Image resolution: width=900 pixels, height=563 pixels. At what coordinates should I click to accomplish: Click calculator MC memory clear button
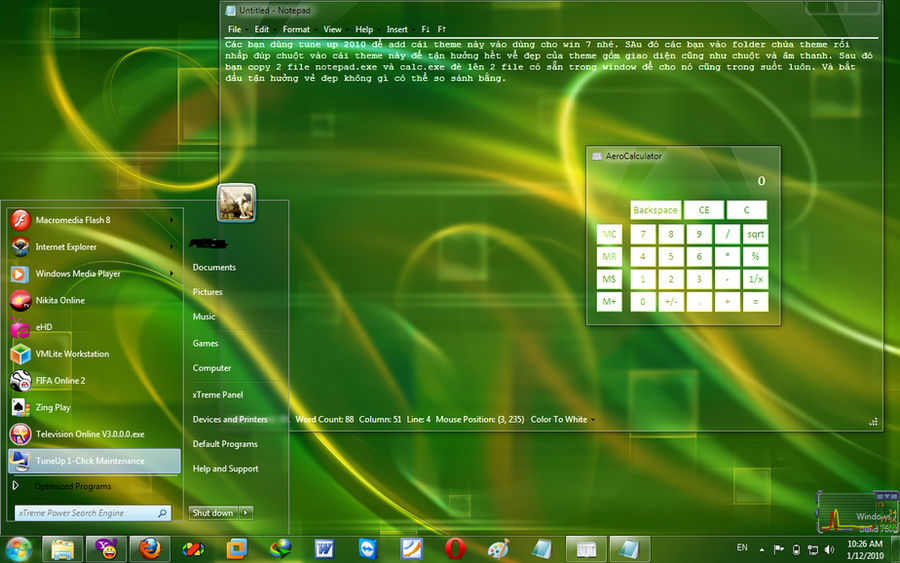[x=609, y=234]
